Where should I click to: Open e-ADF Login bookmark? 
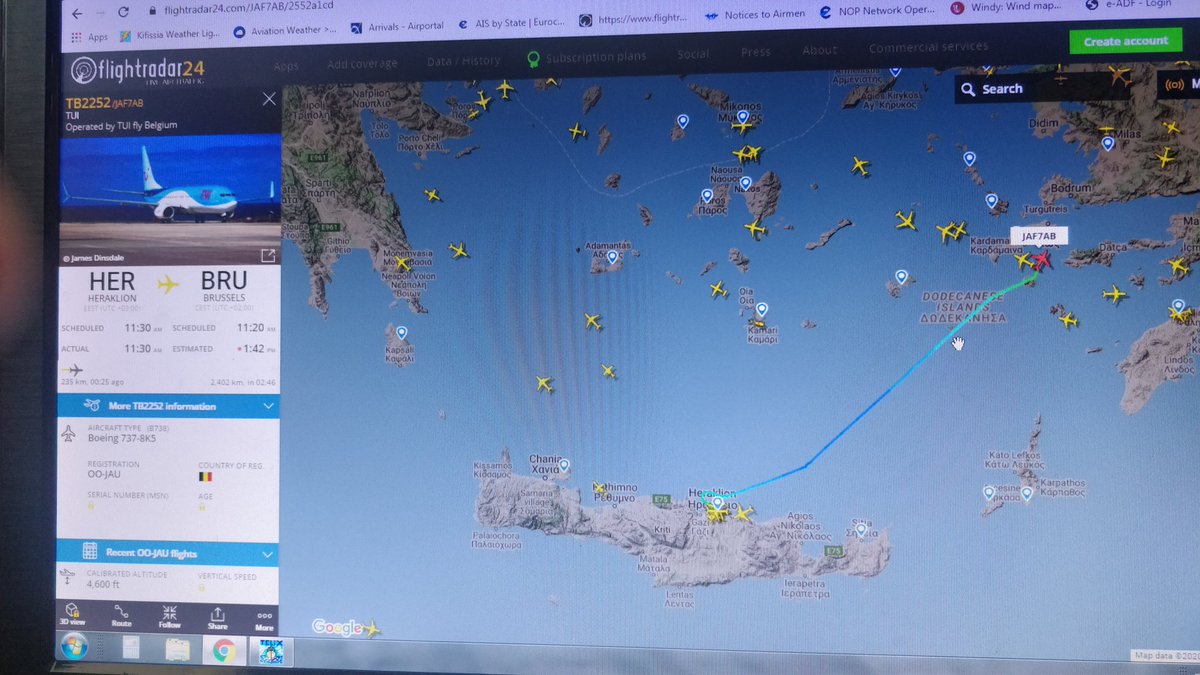pyautogui.click(x=1129, y=6)
